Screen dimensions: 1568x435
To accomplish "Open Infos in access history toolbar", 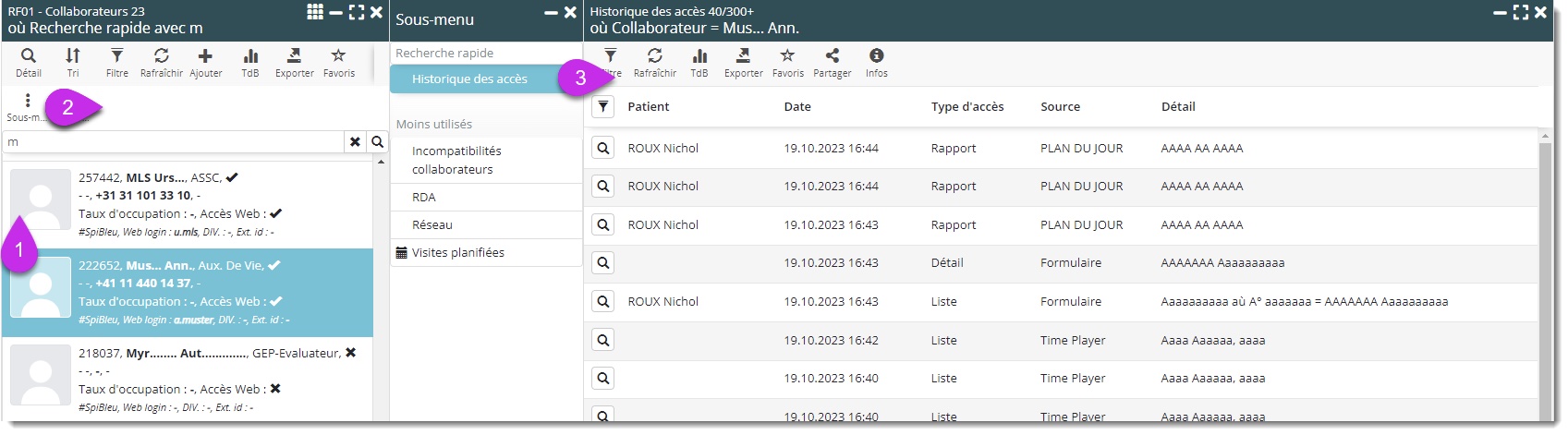I will point(876,62).
